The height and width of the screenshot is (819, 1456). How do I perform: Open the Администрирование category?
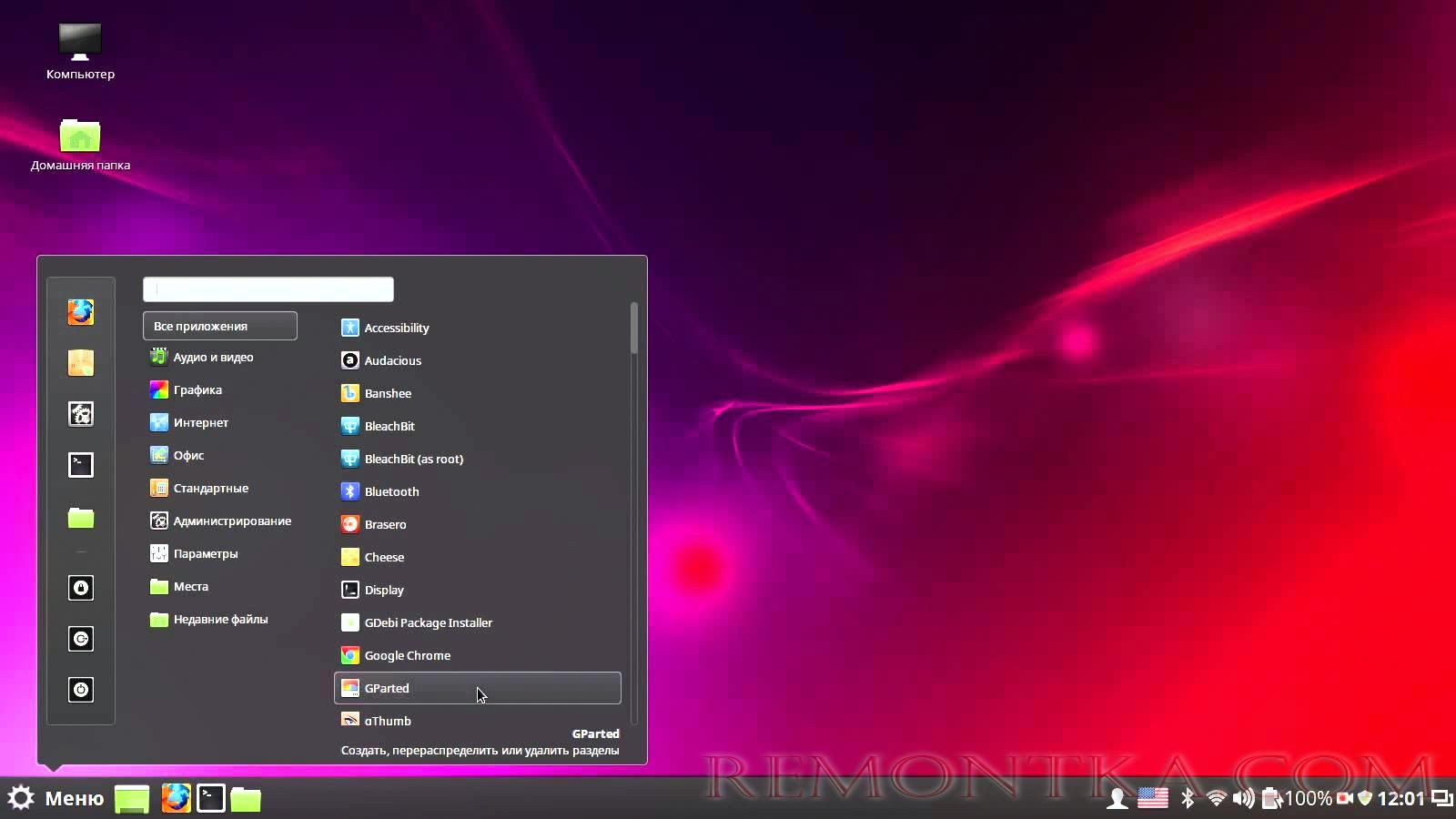(232, 521)
